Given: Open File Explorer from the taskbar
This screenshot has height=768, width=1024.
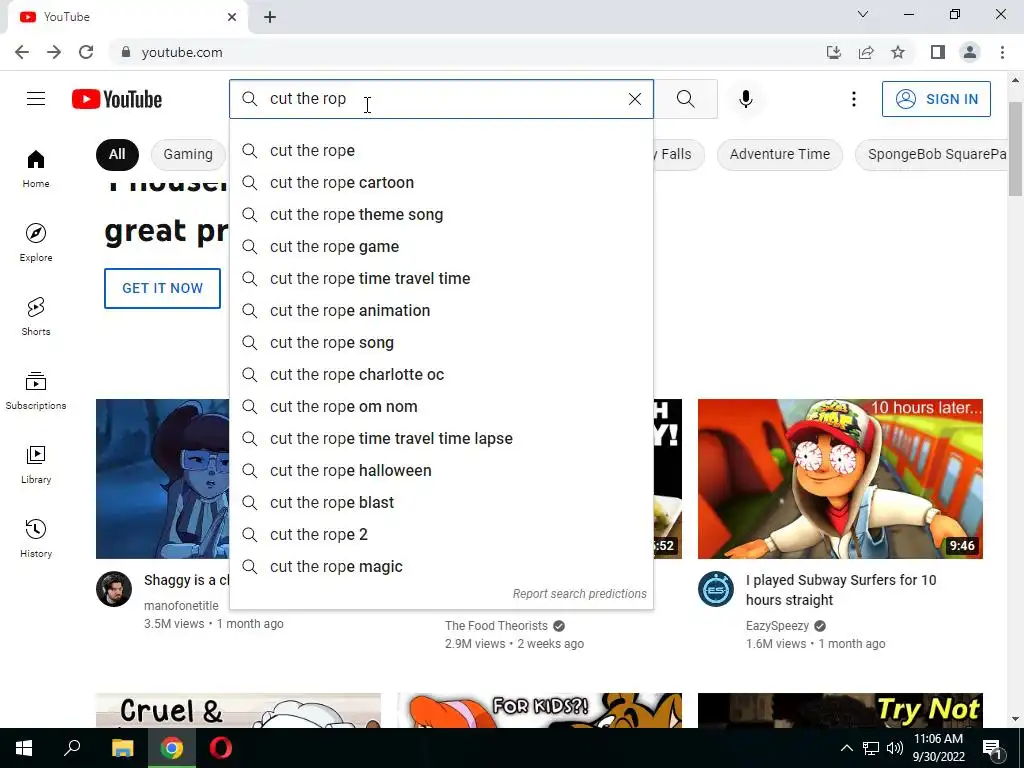Looking at the screenshot, I should pyautogui.click(x=122, y=748).
